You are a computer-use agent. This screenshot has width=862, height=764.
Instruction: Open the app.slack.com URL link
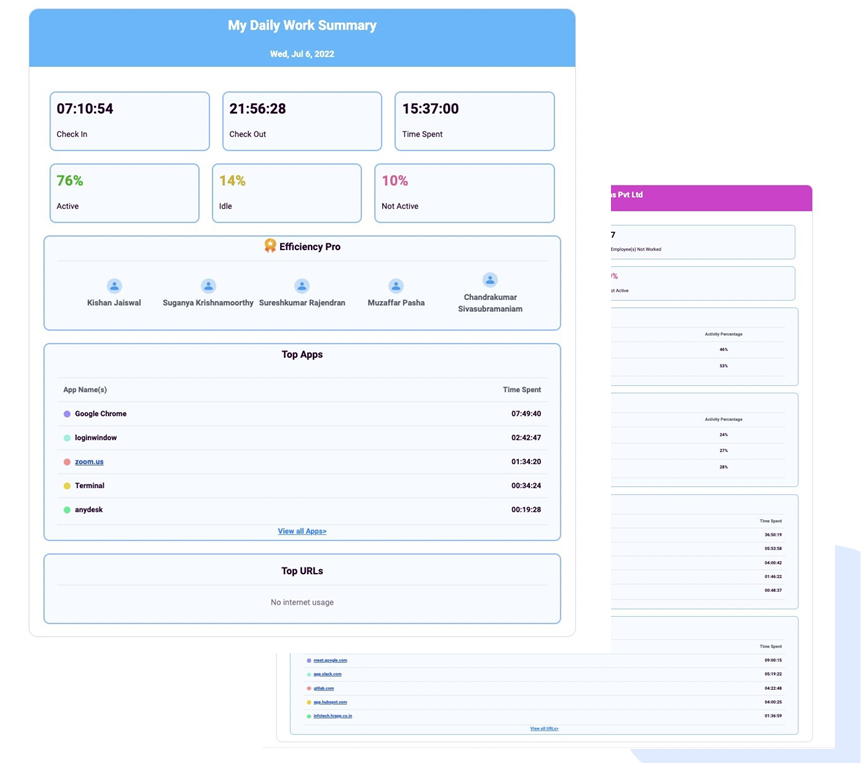[329, 674]
